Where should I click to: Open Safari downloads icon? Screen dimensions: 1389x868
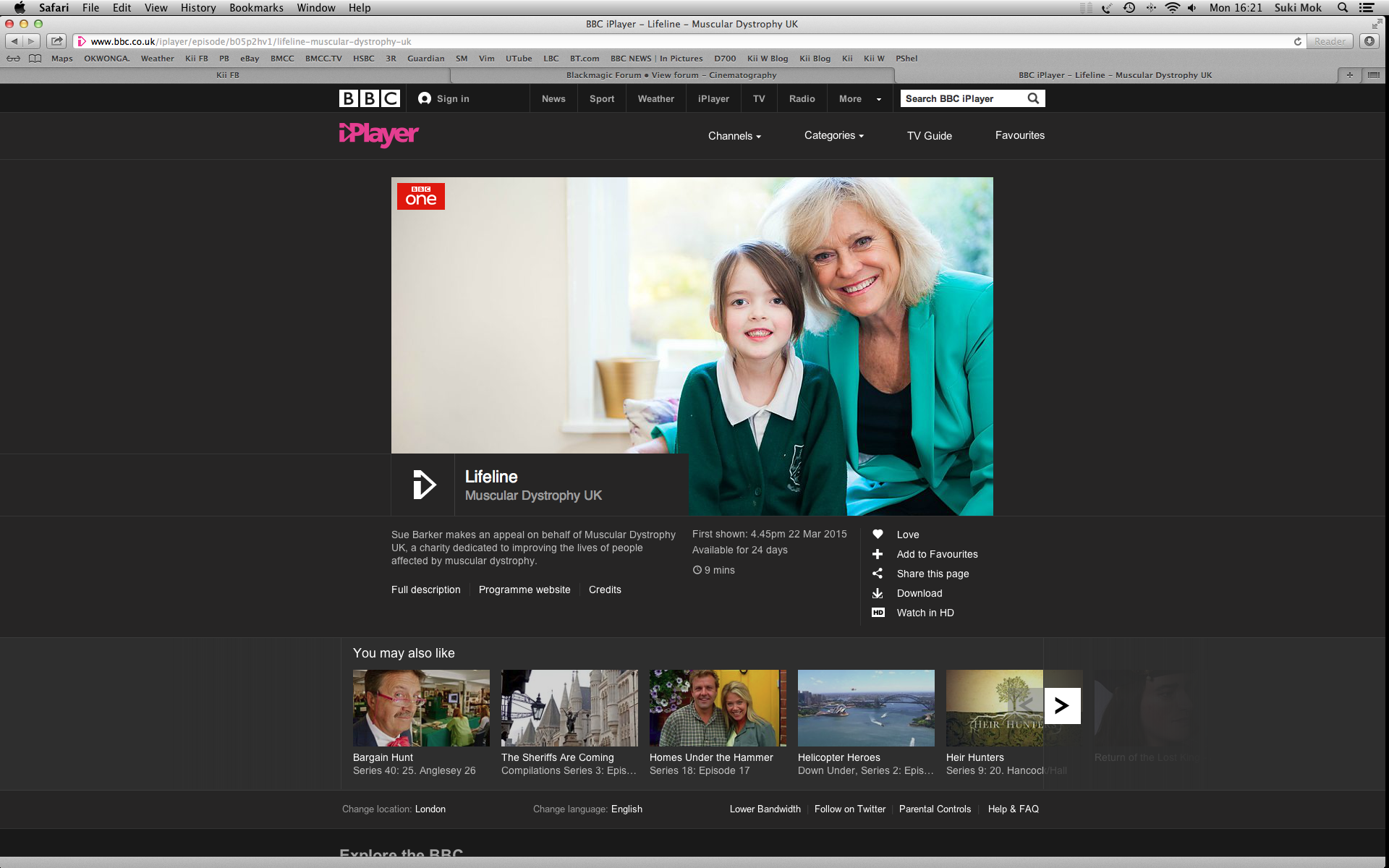1369,41
